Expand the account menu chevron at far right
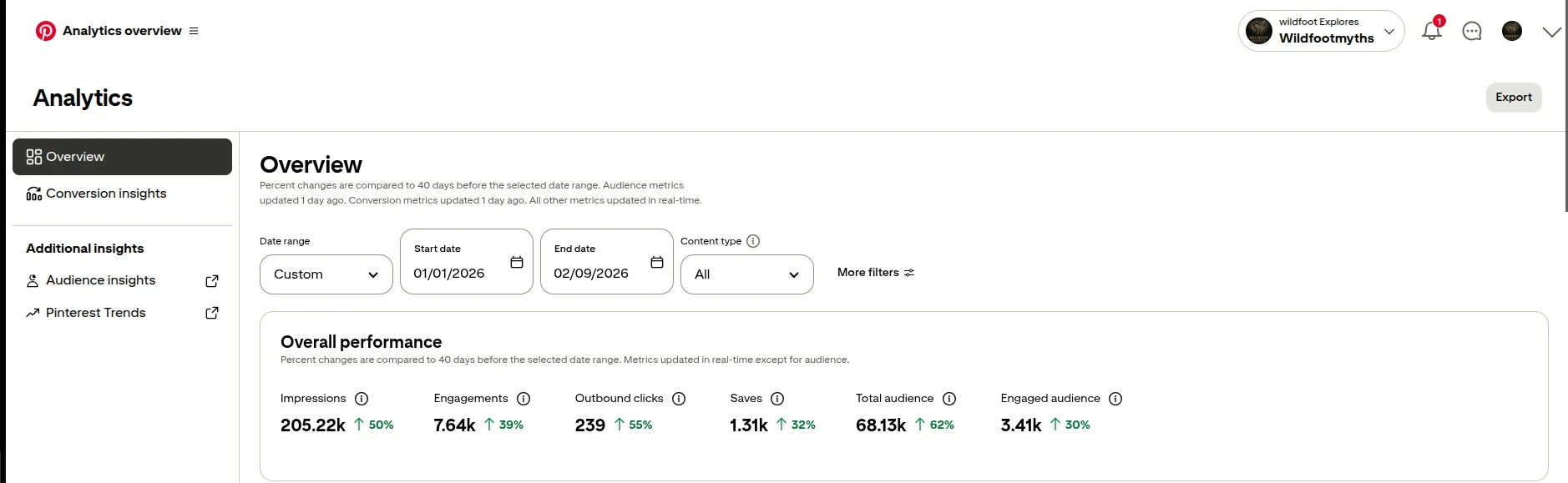The width and height of the screenshot is (1568, 483). (x=1551, y=32)
